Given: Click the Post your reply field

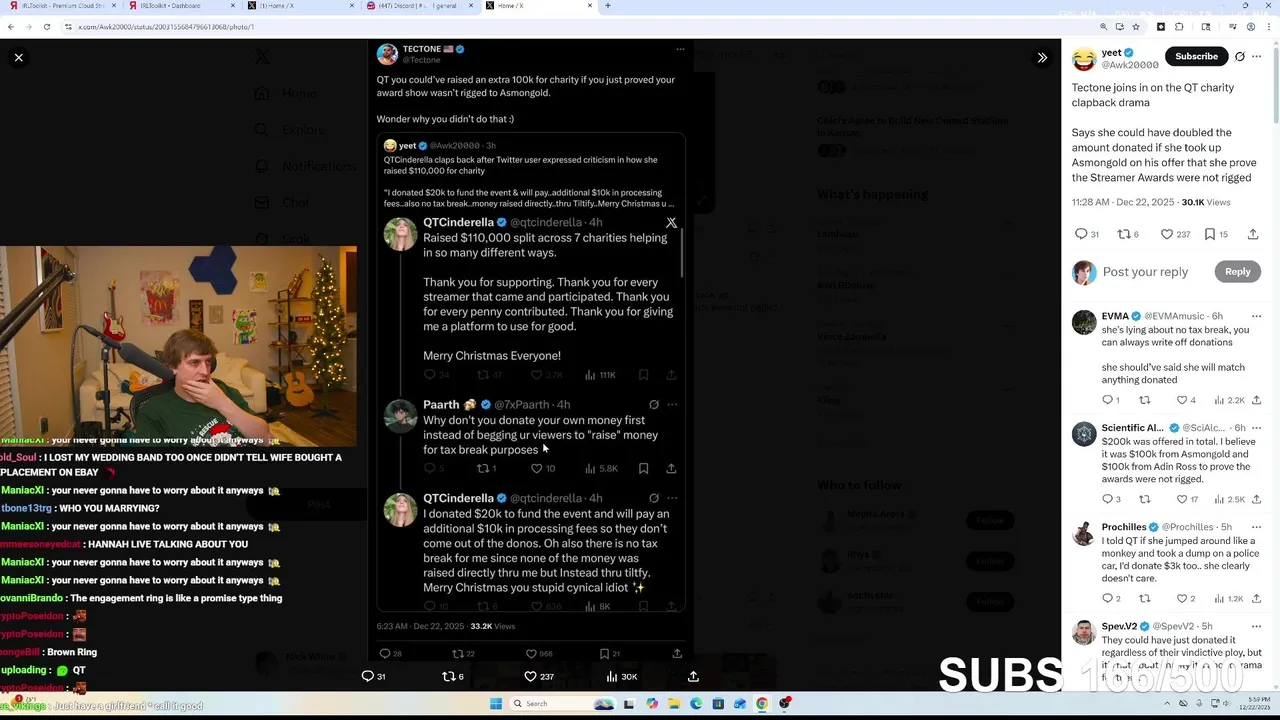Looking at the screenshot, I should pos(1145,272).
